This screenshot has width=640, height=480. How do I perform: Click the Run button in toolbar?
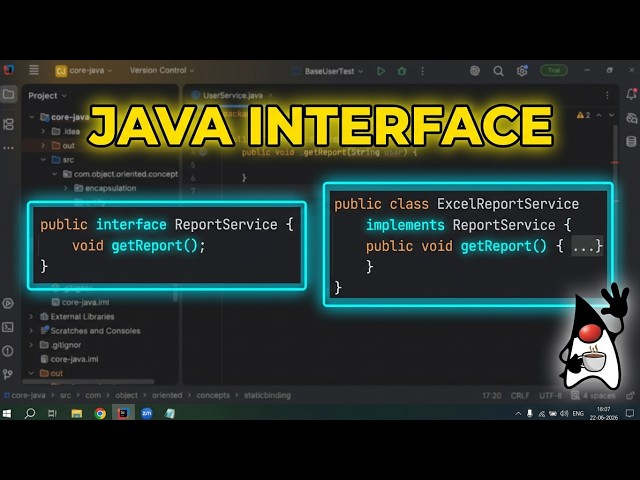coord(381,71)
